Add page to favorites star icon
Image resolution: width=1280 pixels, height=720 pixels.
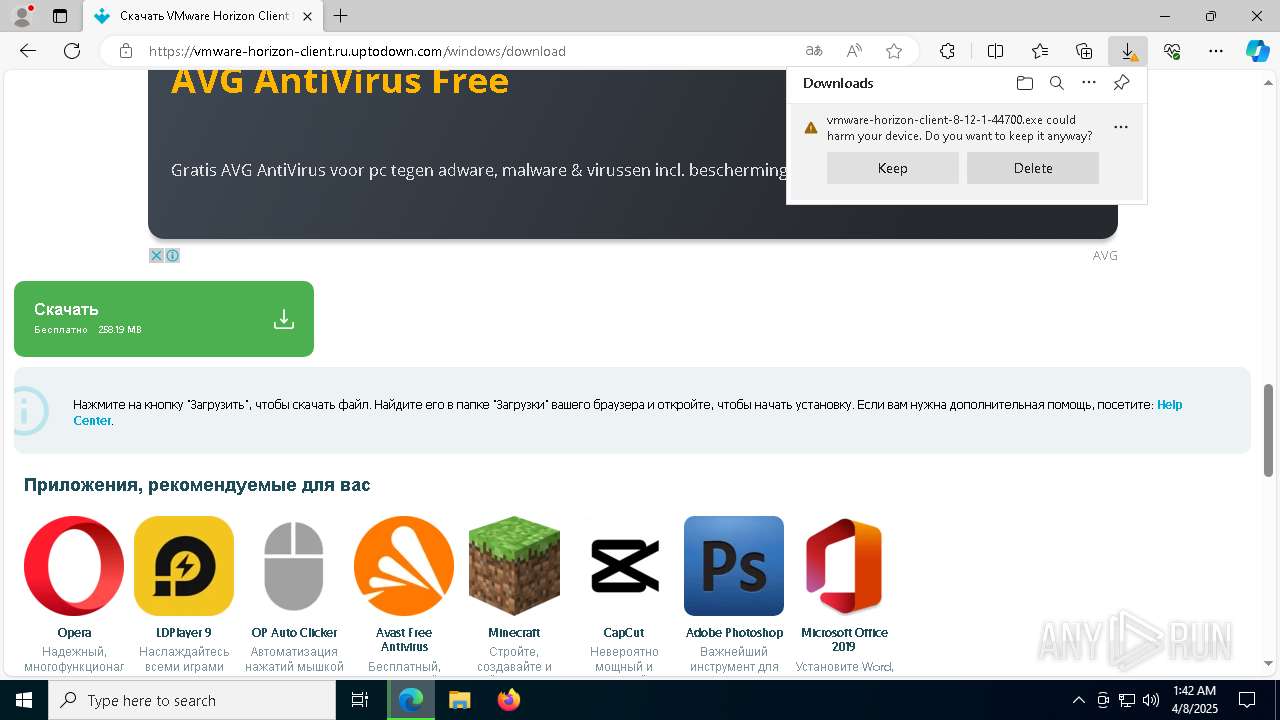894,51
